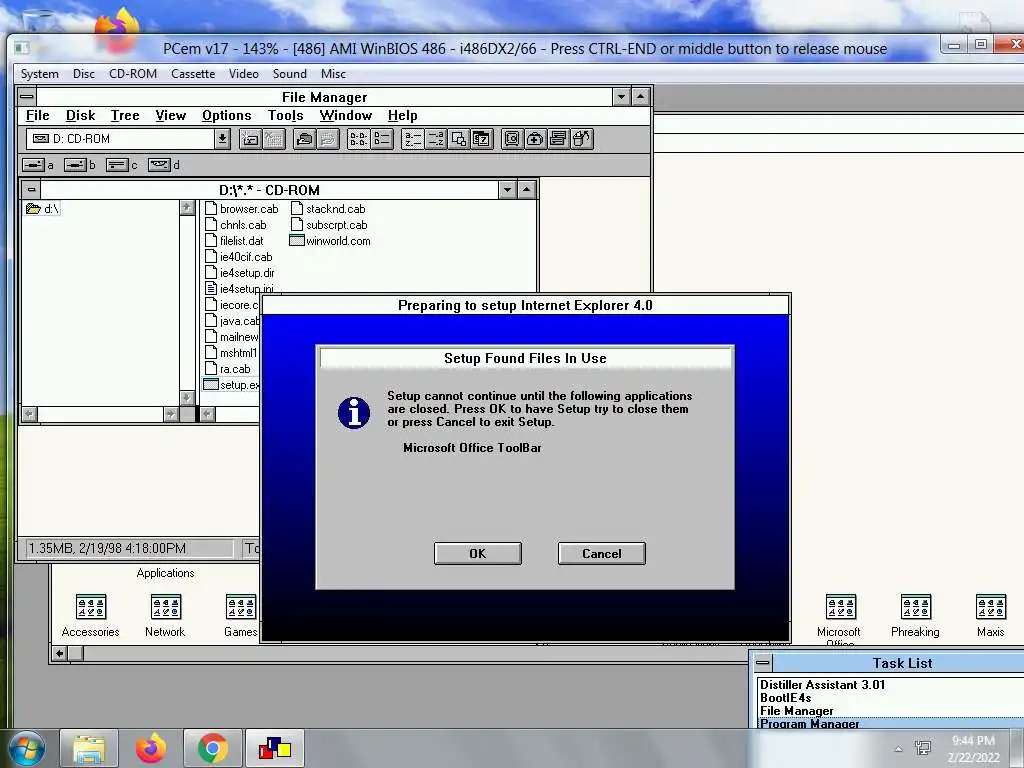
Task: Open the D: CD-ROM drive dropdown
Action: pyautogui.click(x=222, y=139)
